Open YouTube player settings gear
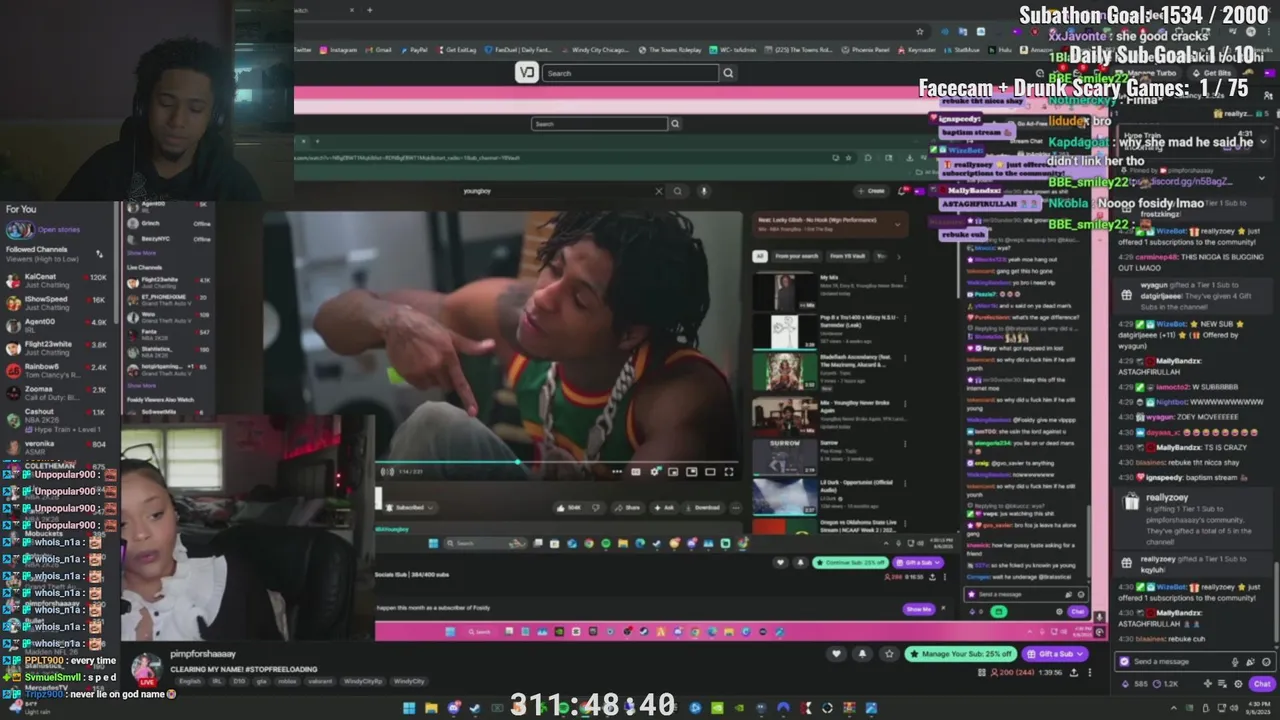Screen dimensions: 1280x720 pos(655,472)
